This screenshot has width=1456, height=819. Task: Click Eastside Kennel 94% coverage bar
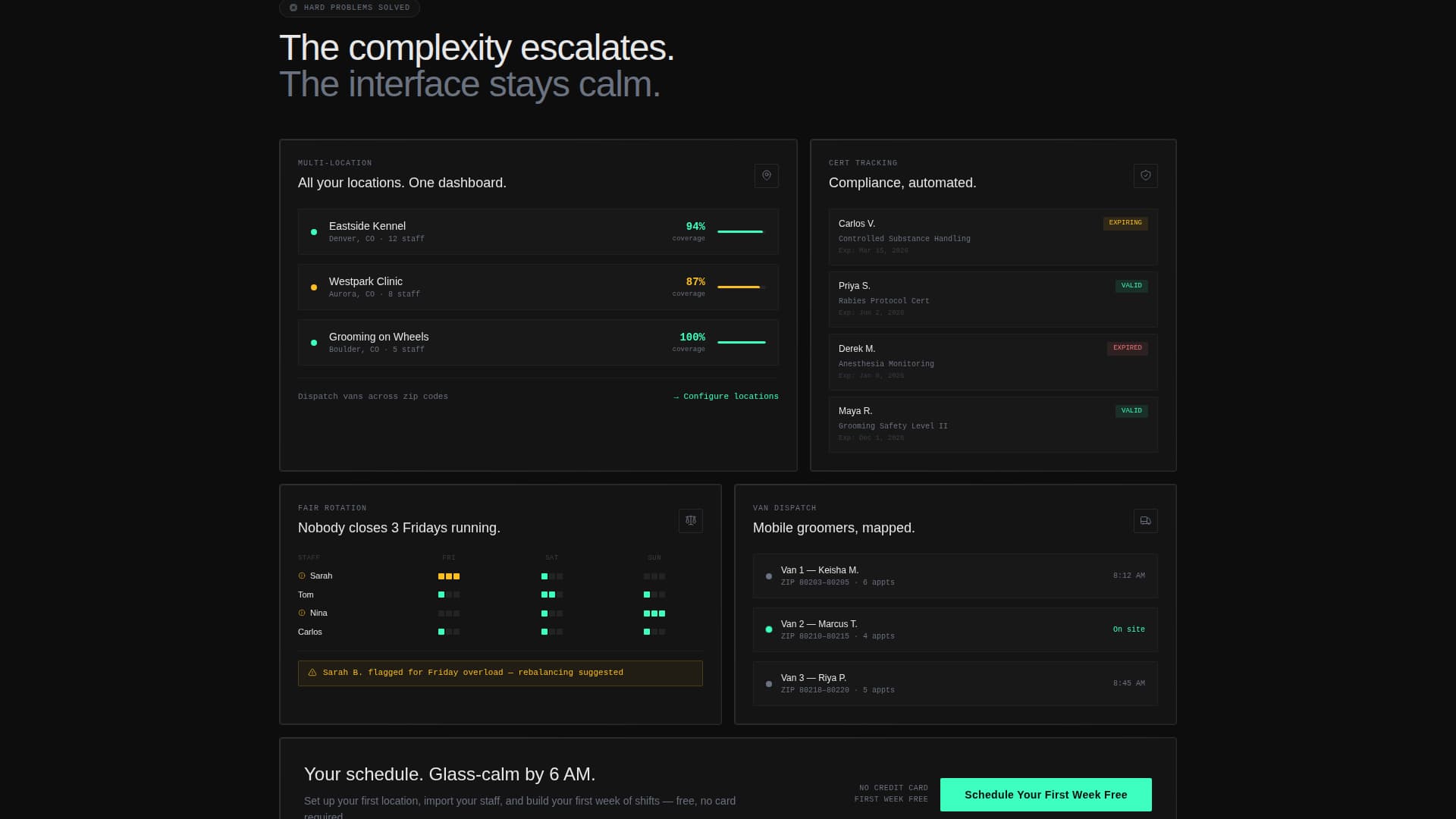(742, 232)
